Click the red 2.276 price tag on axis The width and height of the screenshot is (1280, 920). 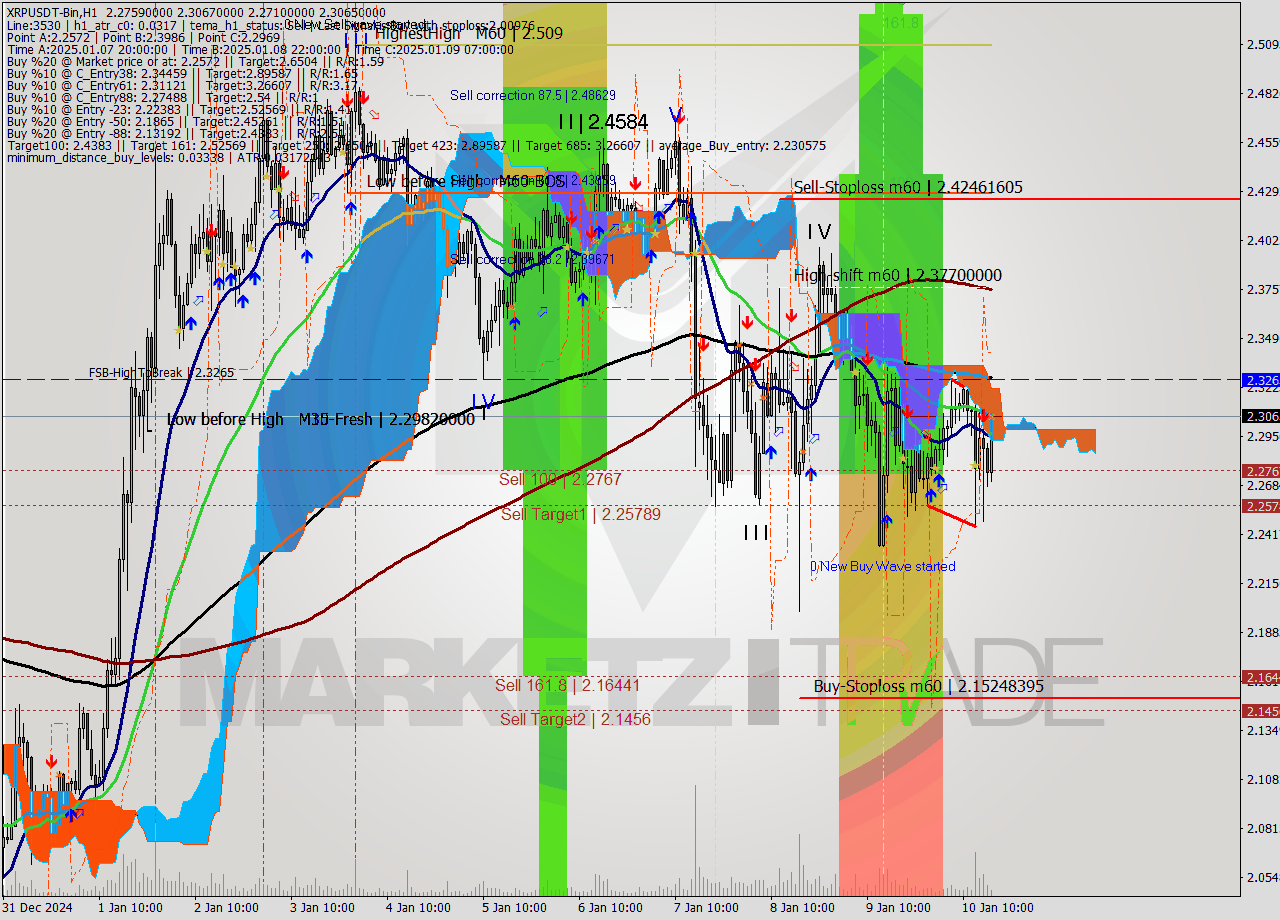tap(1260, 471)
